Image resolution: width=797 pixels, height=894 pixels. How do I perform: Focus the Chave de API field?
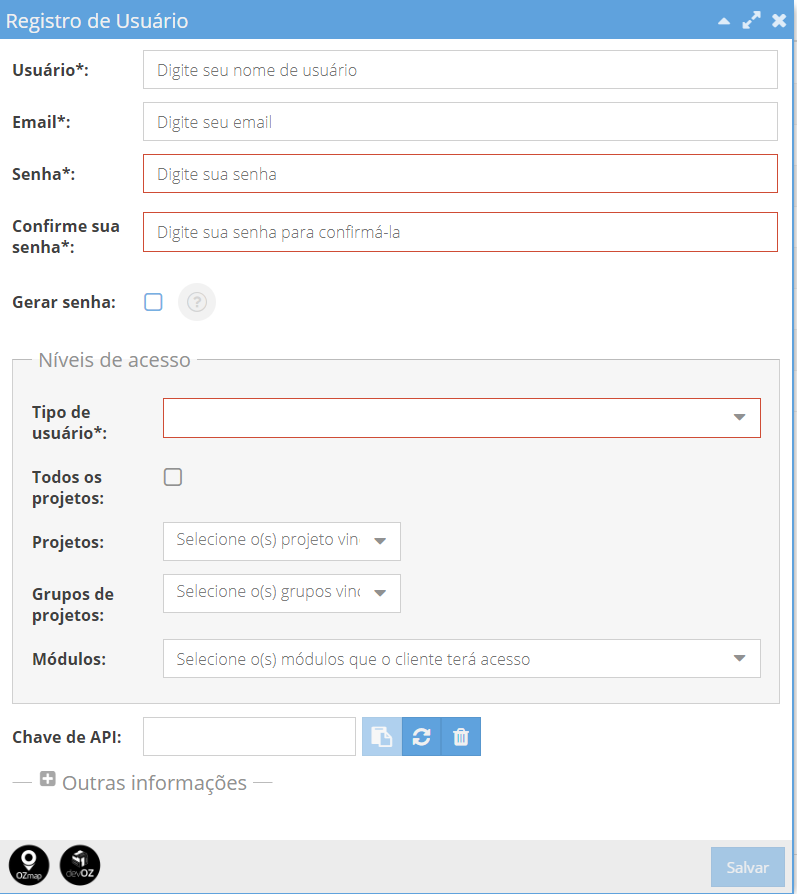(x=249, y=737)
